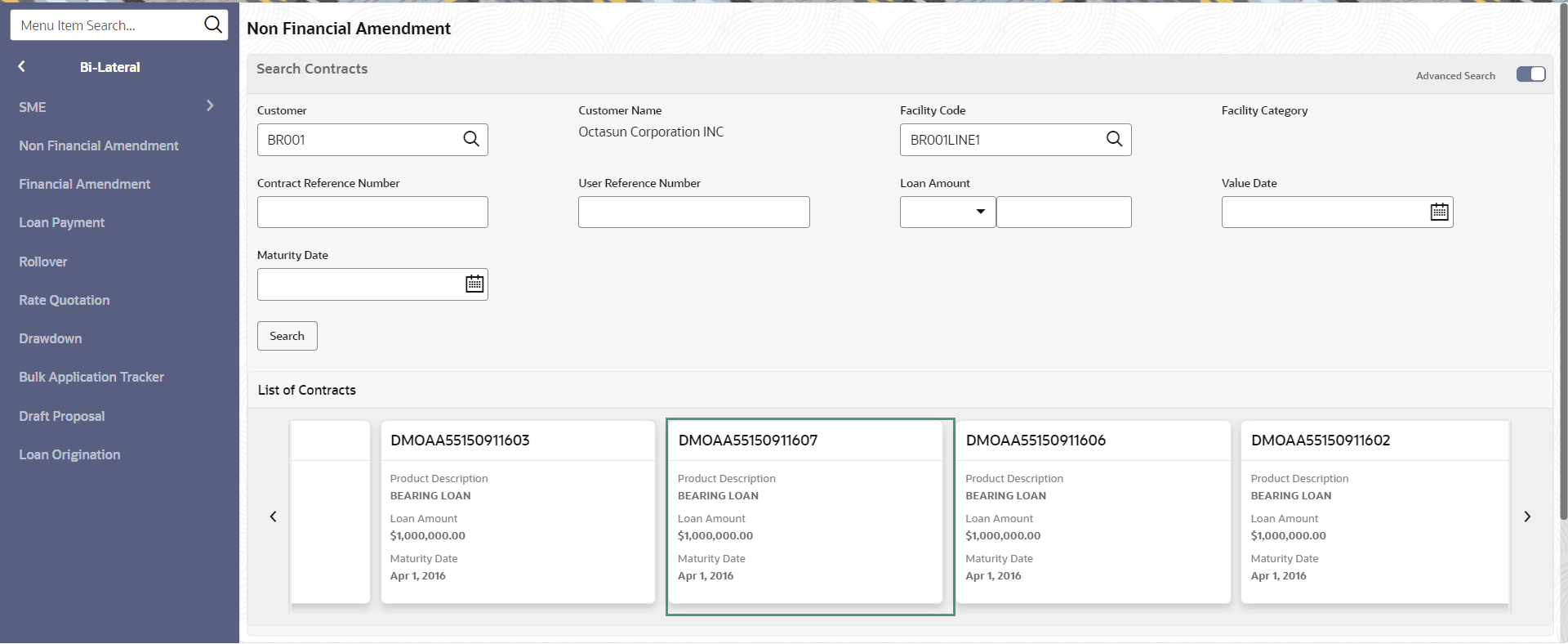Open the Maturity Date calendar picker
The width and height of the screenshot is (1568, 644).
point(474,284)
